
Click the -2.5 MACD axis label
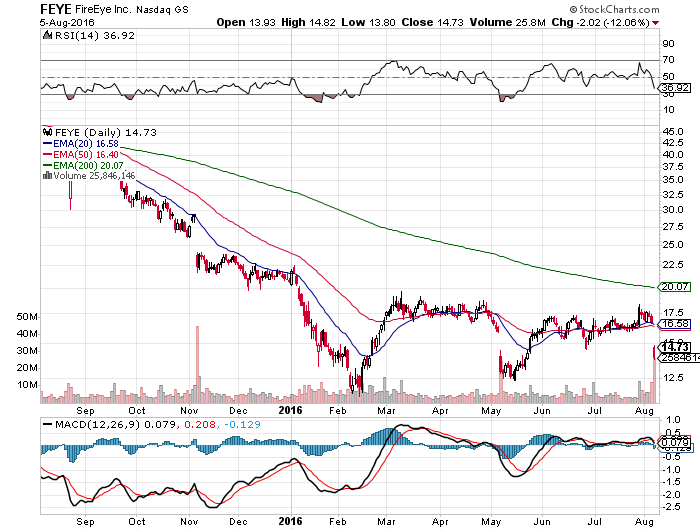pos(671,507)
